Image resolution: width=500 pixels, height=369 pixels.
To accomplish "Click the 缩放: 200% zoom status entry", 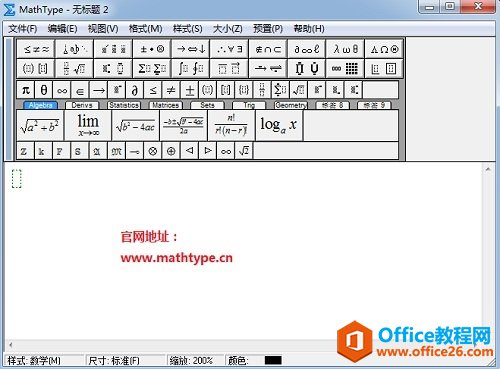I will pos(191,361).
